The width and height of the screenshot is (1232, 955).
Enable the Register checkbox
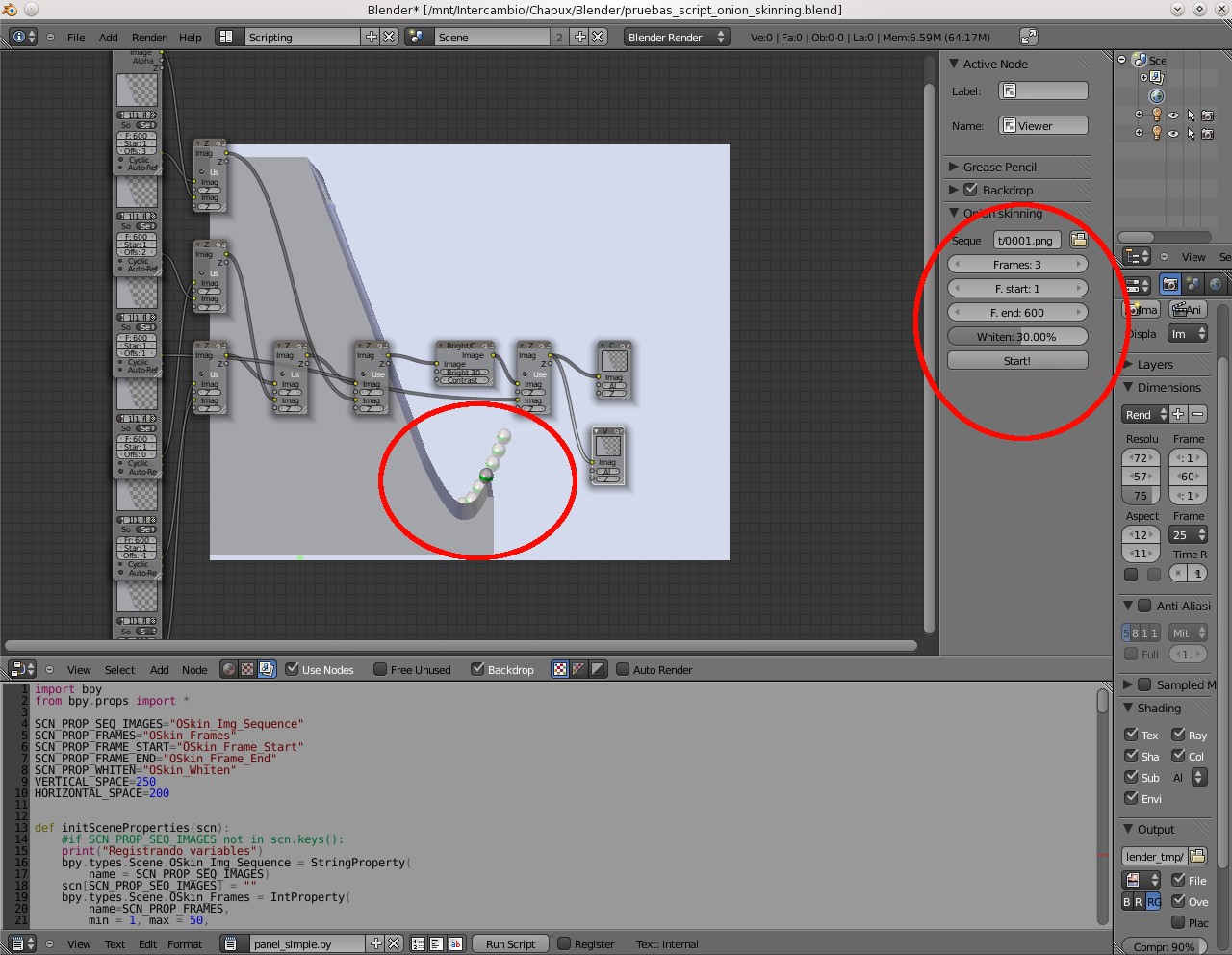click(x=564, y=943)
